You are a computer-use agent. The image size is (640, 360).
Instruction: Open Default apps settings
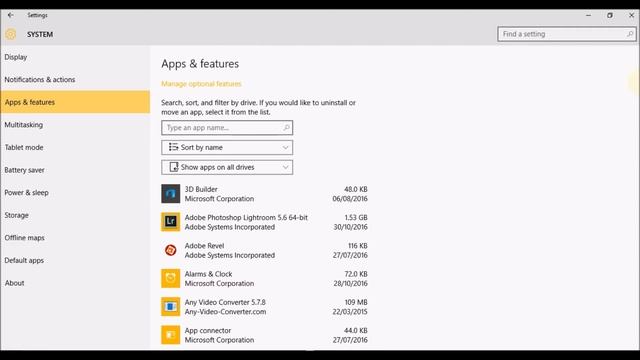(x=75, y=260)
